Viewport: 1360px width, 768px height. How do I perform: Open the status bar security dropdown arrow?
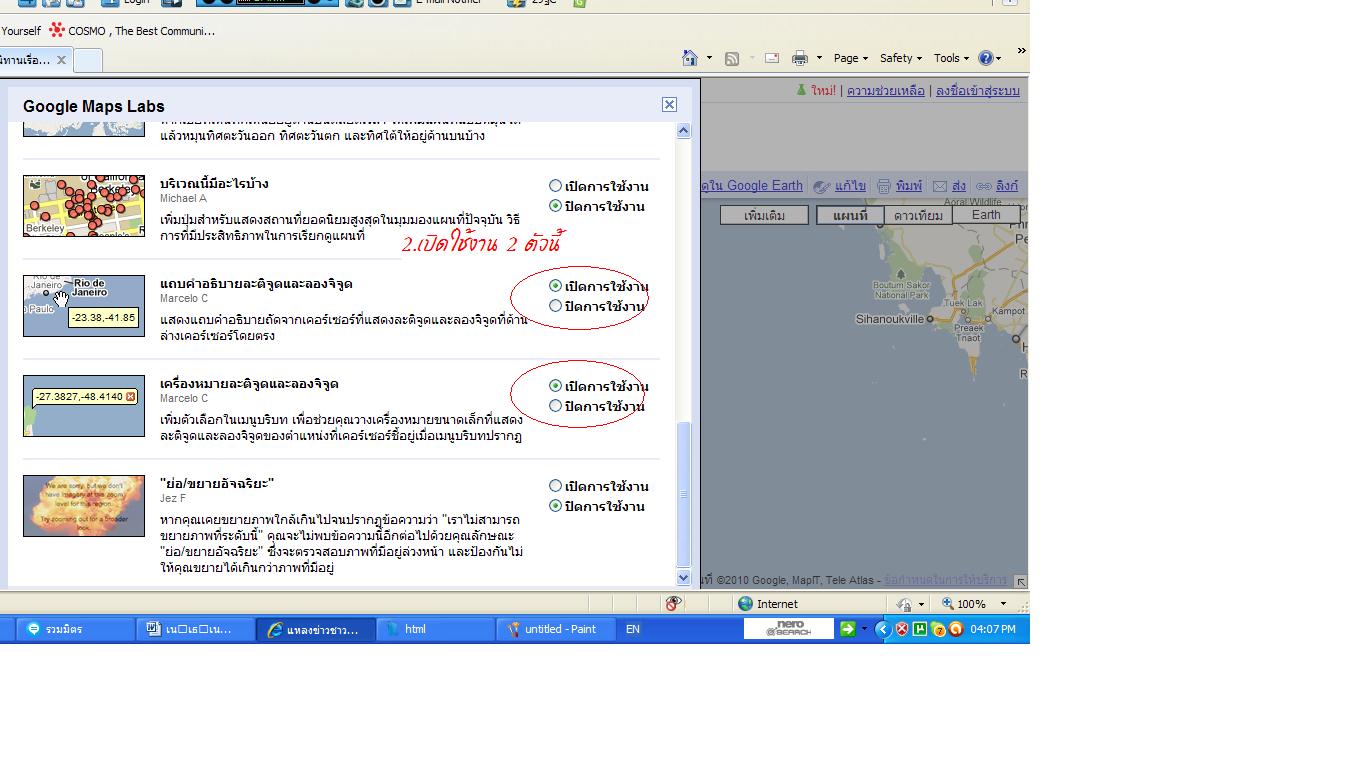pos(921,604)
